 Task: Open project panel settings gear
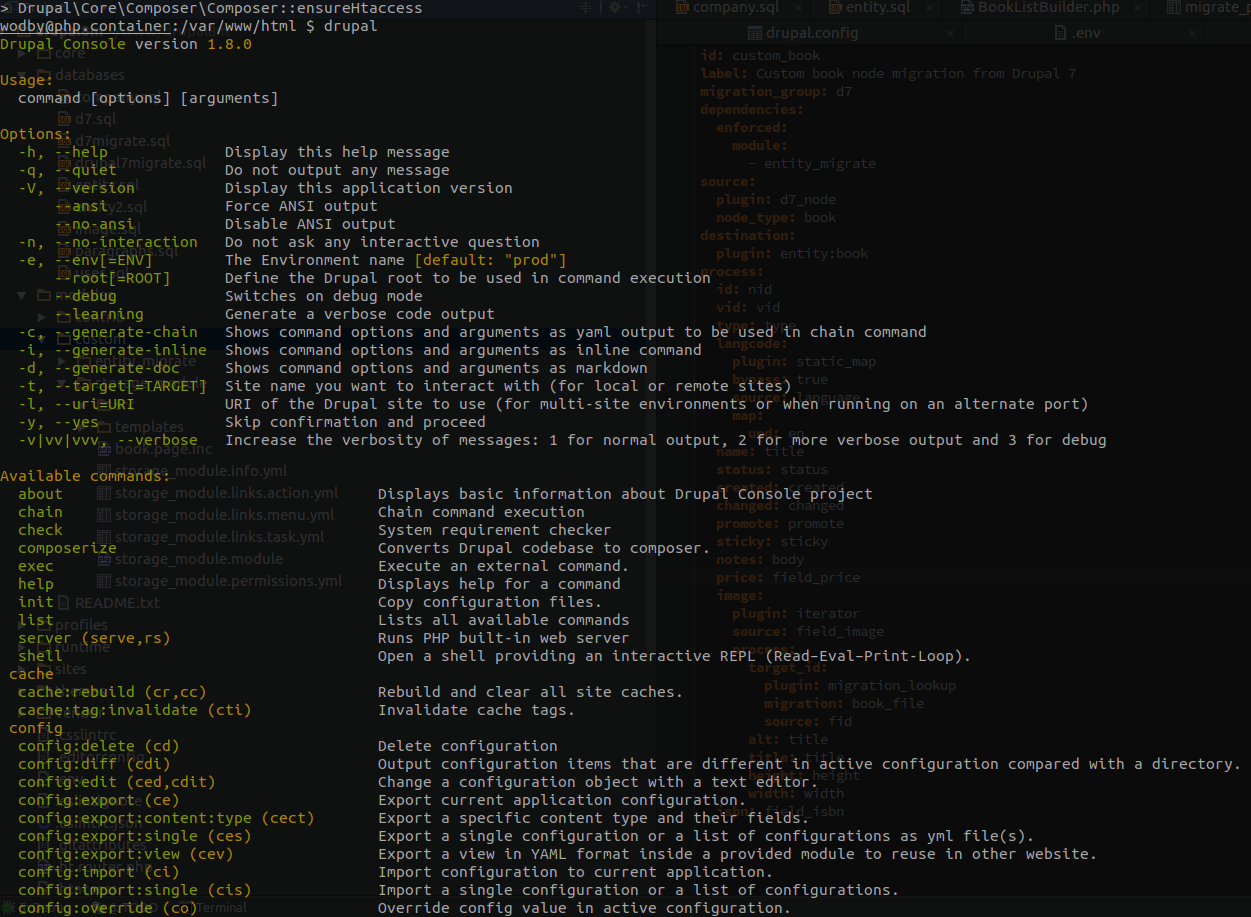click(x=618, y=8)
